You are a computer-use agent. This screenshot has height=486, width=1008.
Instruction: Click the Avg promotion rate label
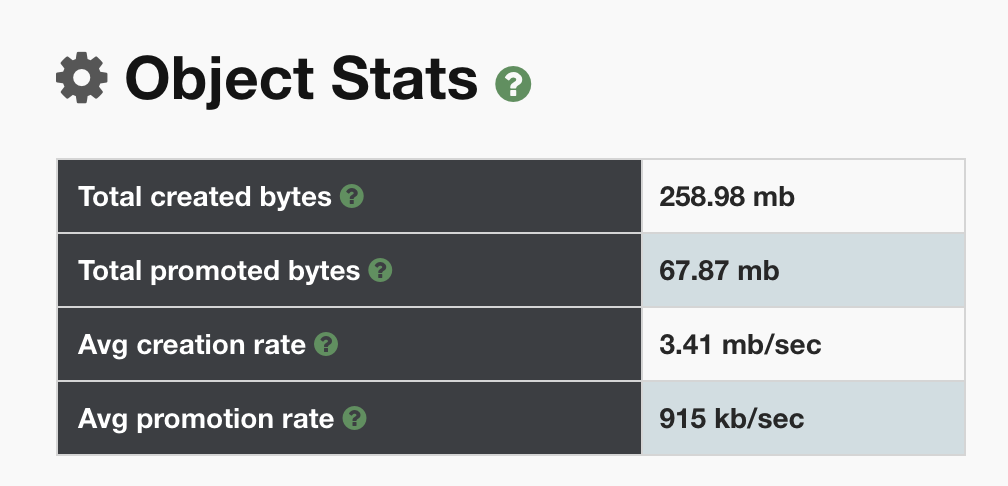(x=206, y=419)
